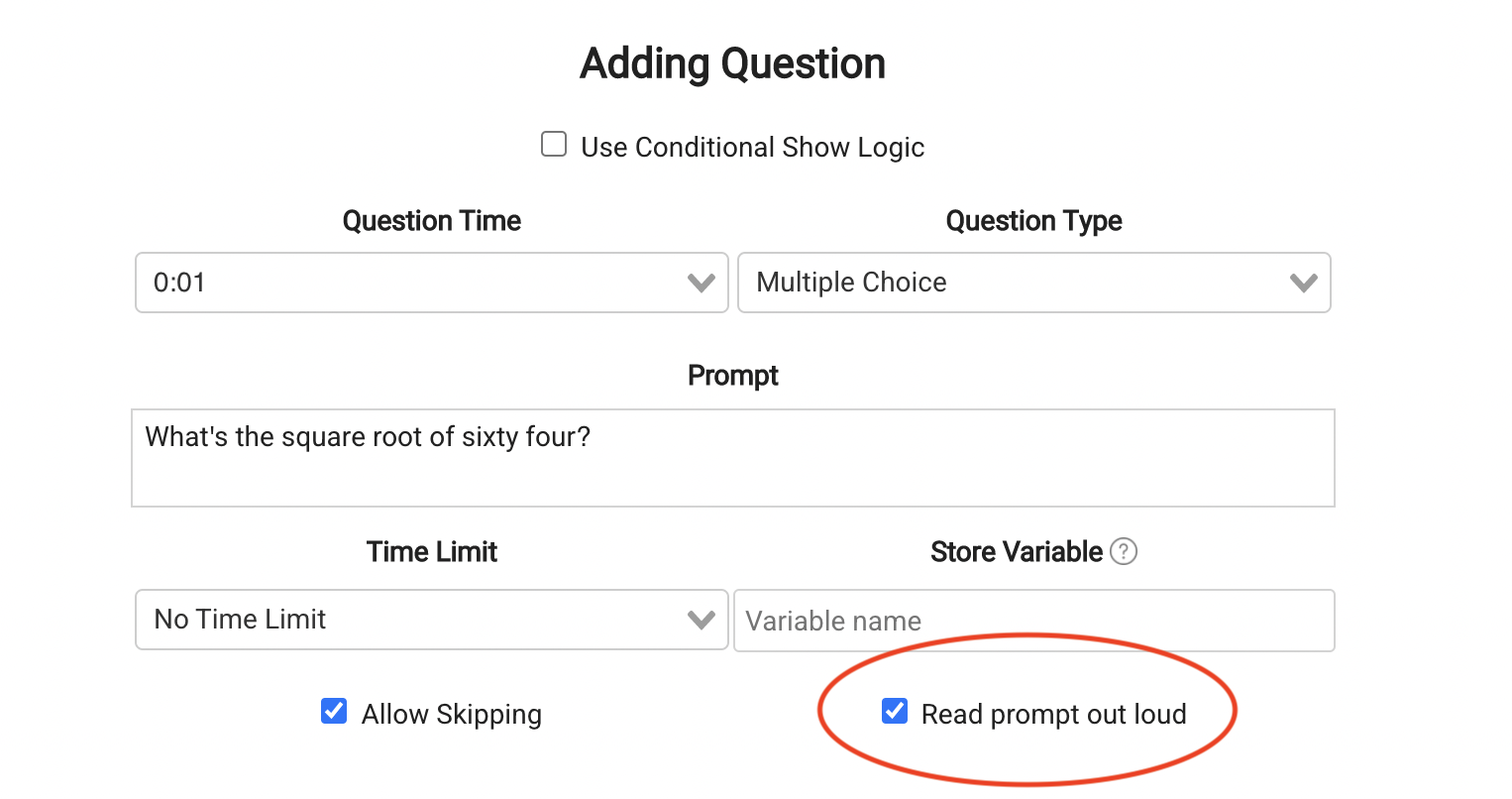Click the Adding Question heading
The height and width of the screenshot is (799, 1512).
[x=733, y=64]
